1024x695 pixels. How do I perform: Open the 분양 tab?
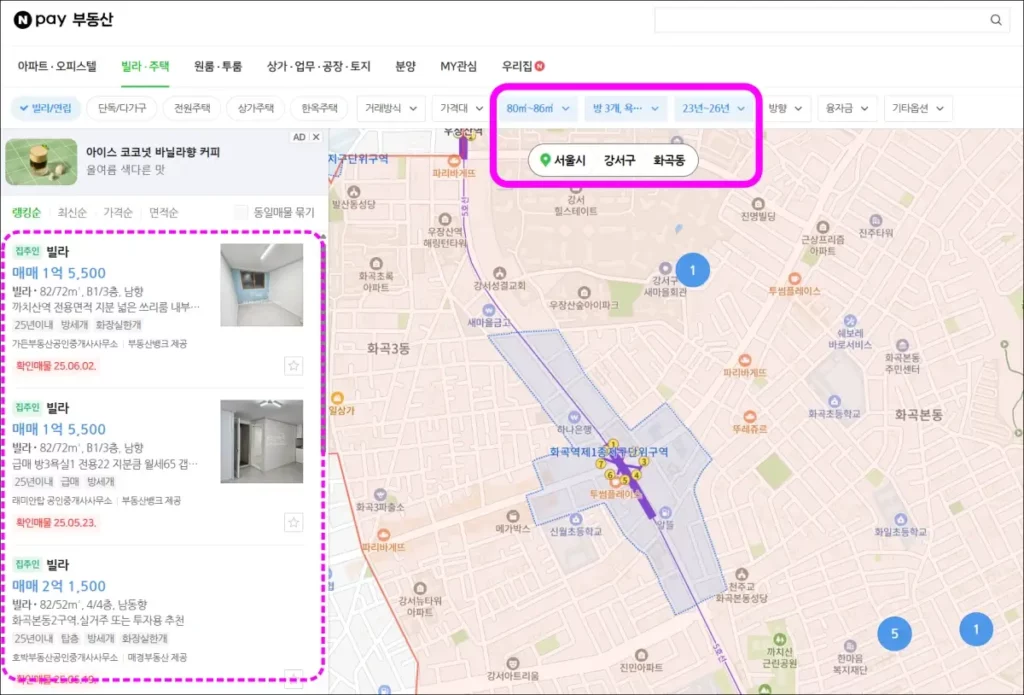pyautogui.click(x=406, y=66)
